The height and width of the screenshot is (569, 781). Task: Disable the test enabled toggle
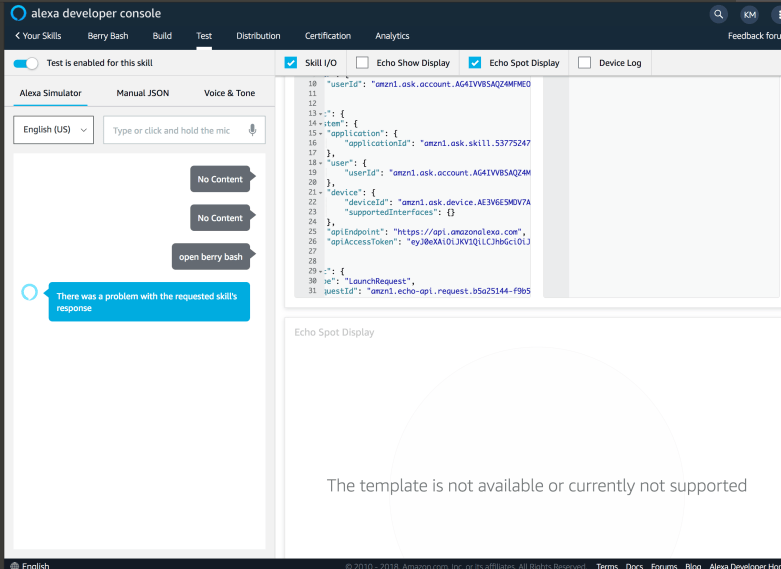coord(25,63)
